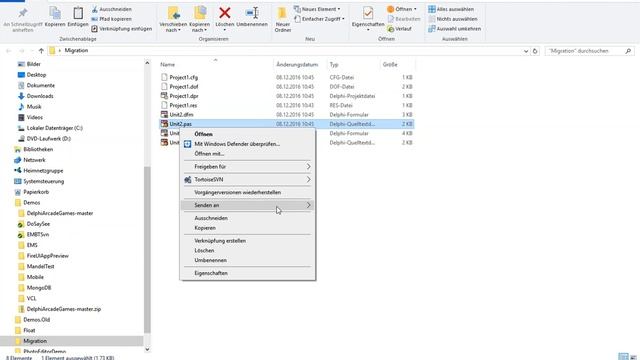This screenshot has width=640, height=360.
Task: Click the Umbenennen ribbon icon
Action: [252, 13]
